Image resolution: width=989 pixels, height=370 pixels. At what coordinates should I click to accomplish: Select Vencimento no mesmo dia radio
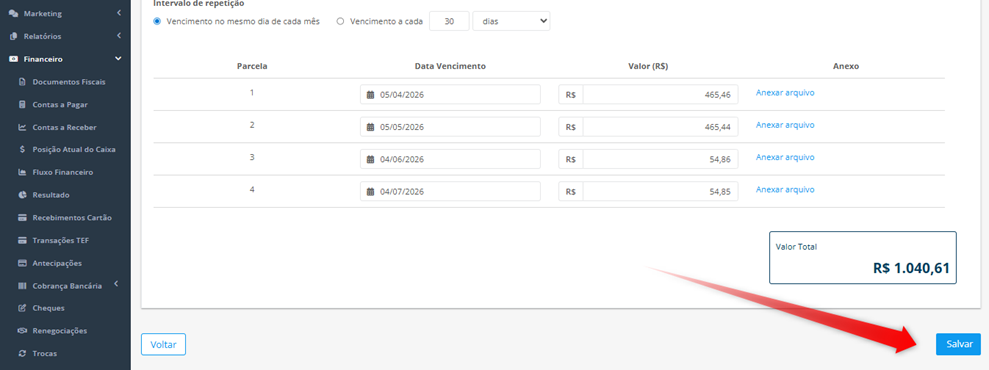(x=157, y=21)
